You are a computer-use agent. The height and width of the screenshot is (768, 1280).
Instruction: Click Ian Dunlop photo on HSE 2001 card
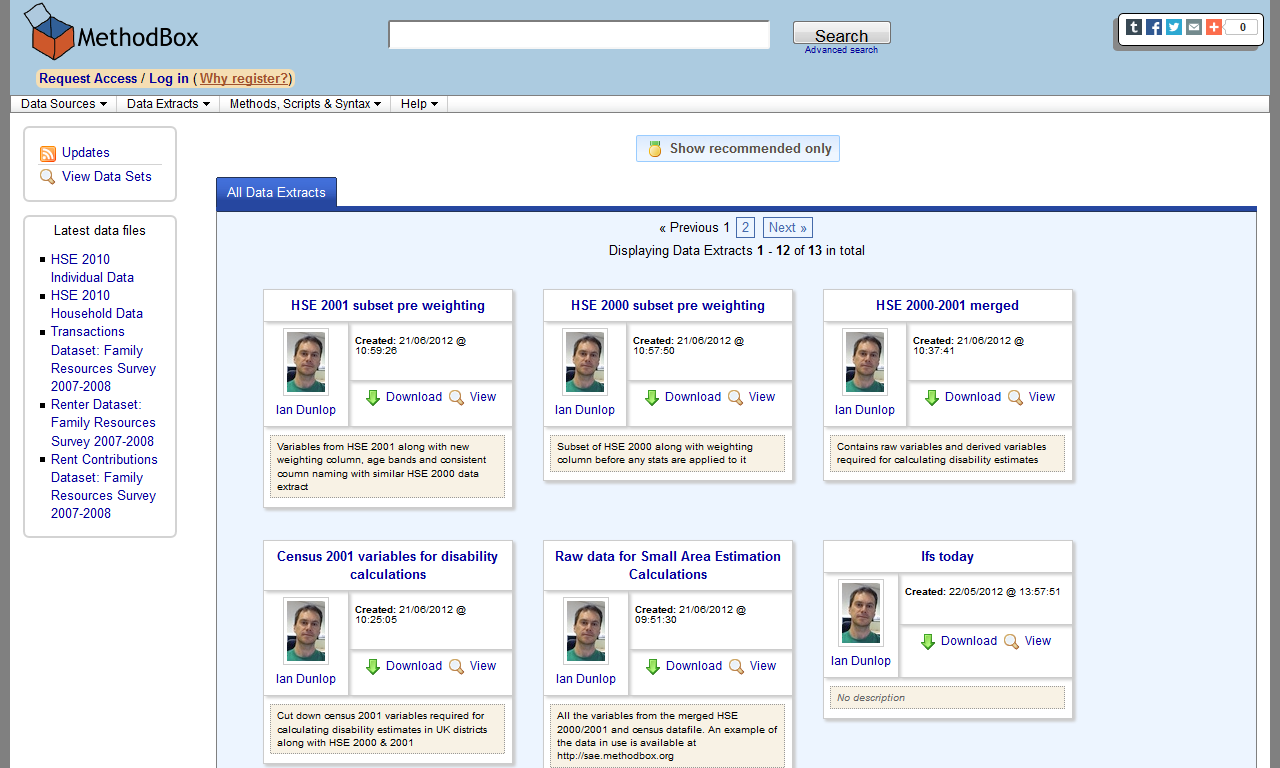(306, 363)
